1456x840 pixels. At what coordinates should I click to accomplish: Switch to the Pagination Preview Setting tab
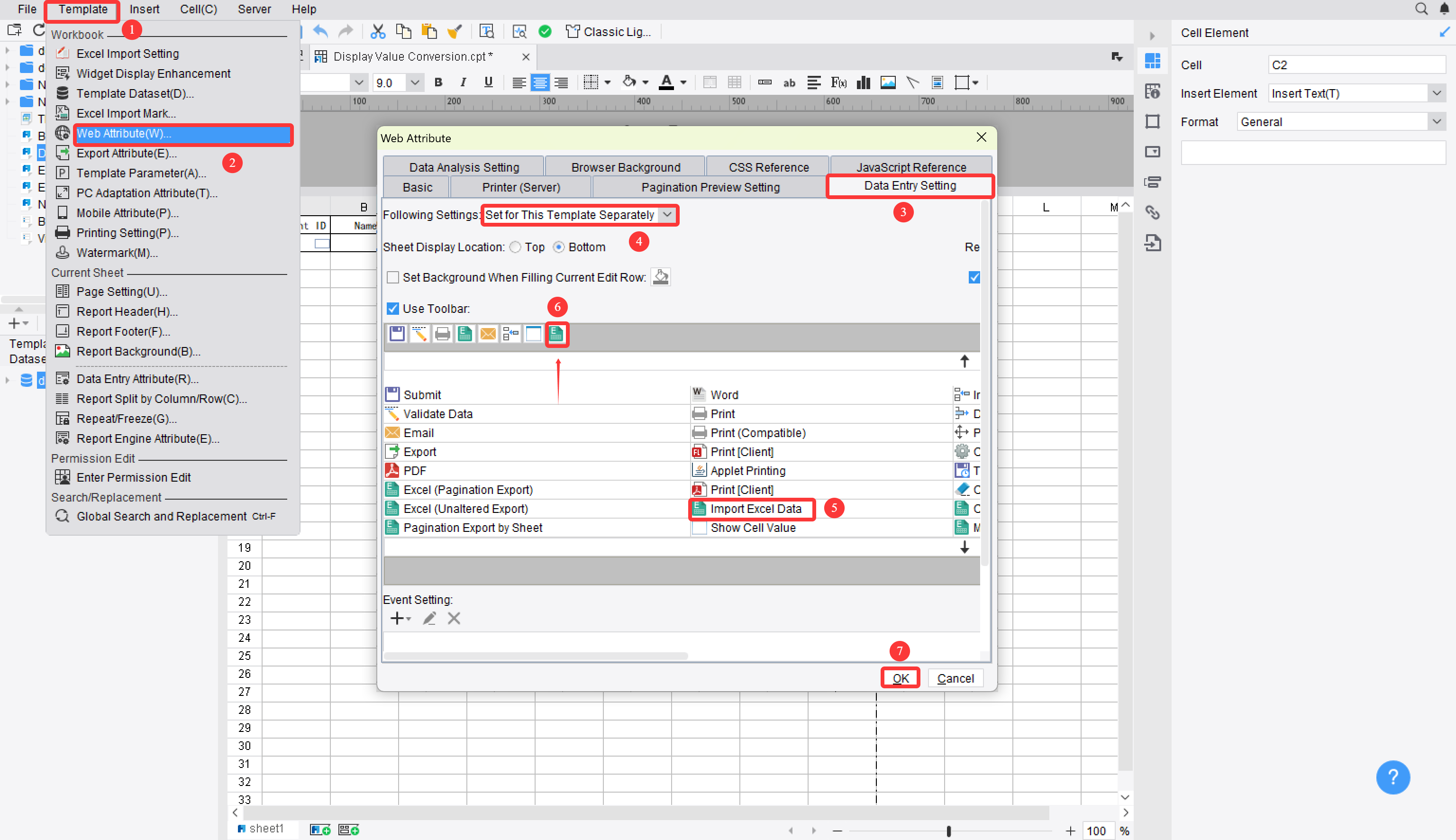(710, 188)
